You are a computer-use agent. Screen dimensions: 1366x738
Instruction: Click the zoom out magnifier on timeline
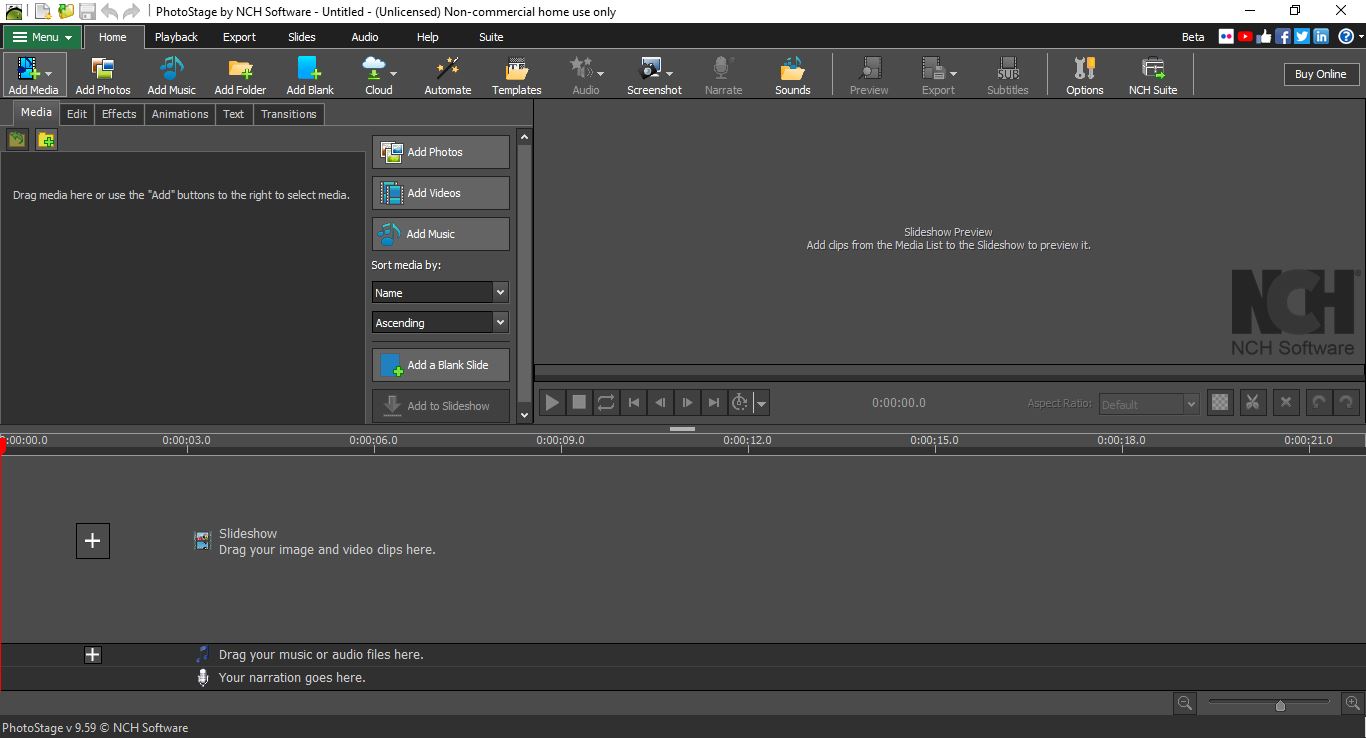[1185, 703]
